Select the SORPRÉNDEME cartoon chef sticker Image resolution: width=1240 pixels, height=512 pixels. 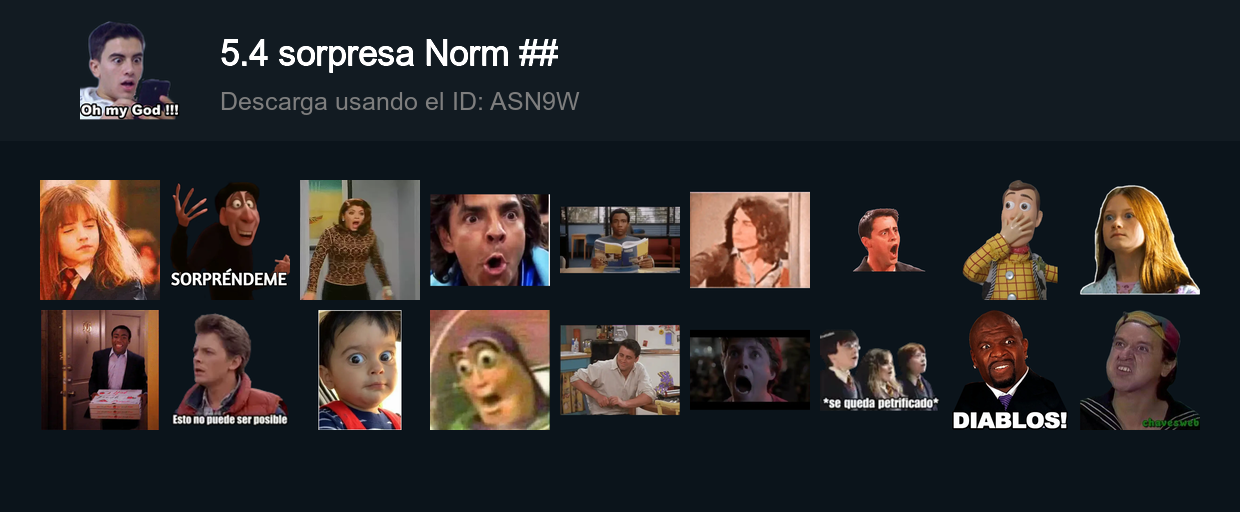[230, 240]
